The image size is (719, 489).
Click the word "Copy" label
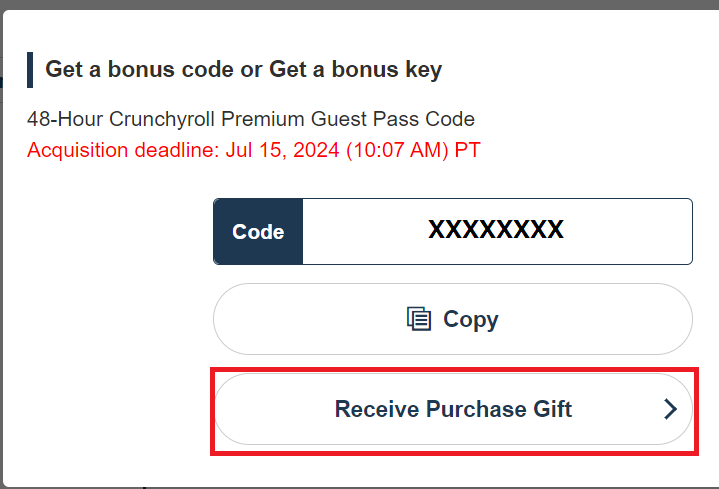pos(470,319)
